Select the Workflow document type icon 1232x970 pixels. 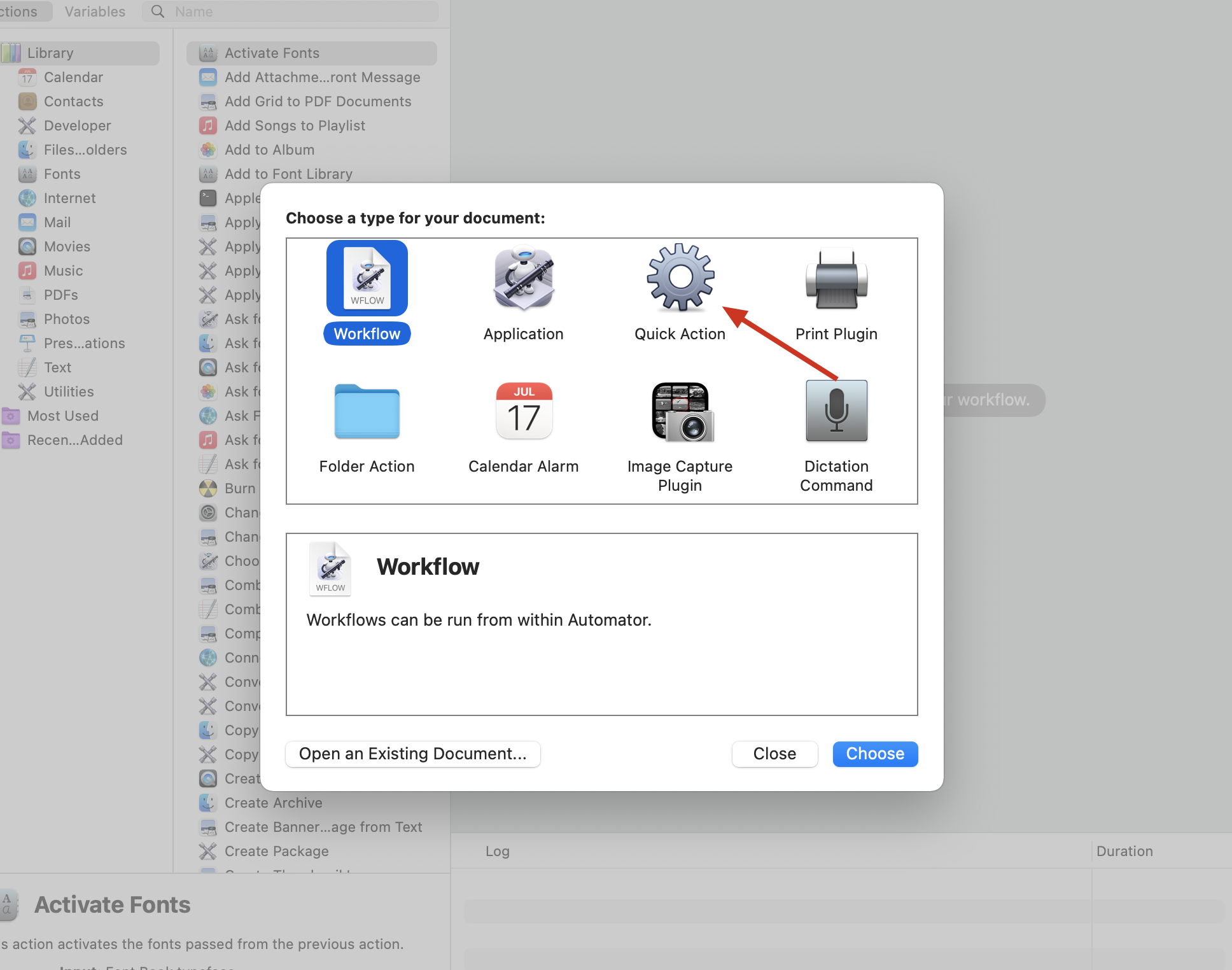pos(367,279)
